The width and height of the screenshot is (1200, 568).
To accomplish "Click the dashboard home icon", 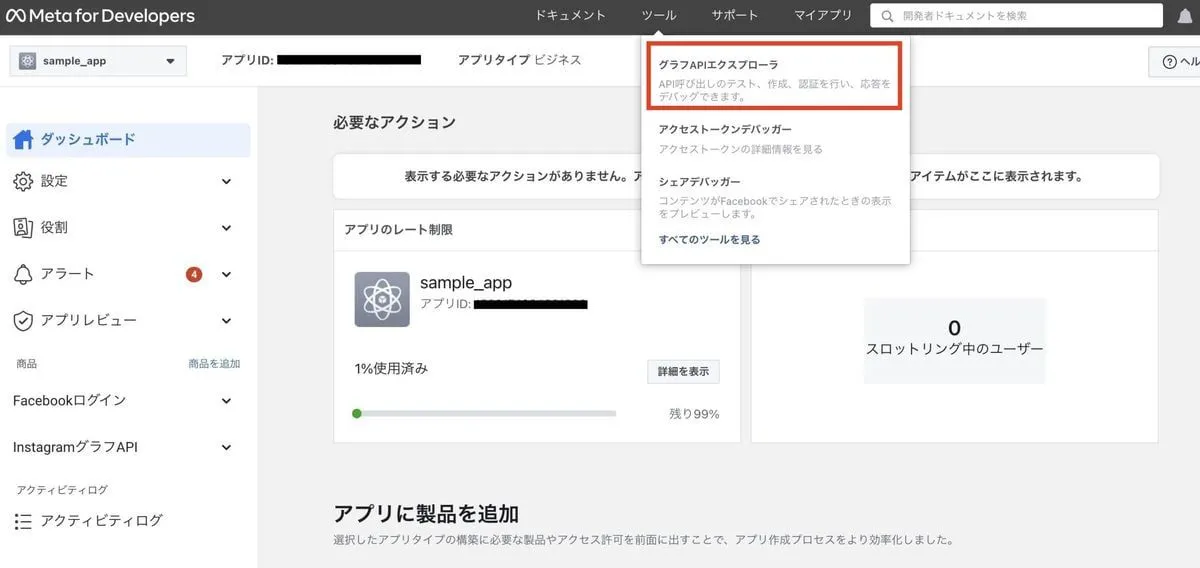I will point(24,140).
